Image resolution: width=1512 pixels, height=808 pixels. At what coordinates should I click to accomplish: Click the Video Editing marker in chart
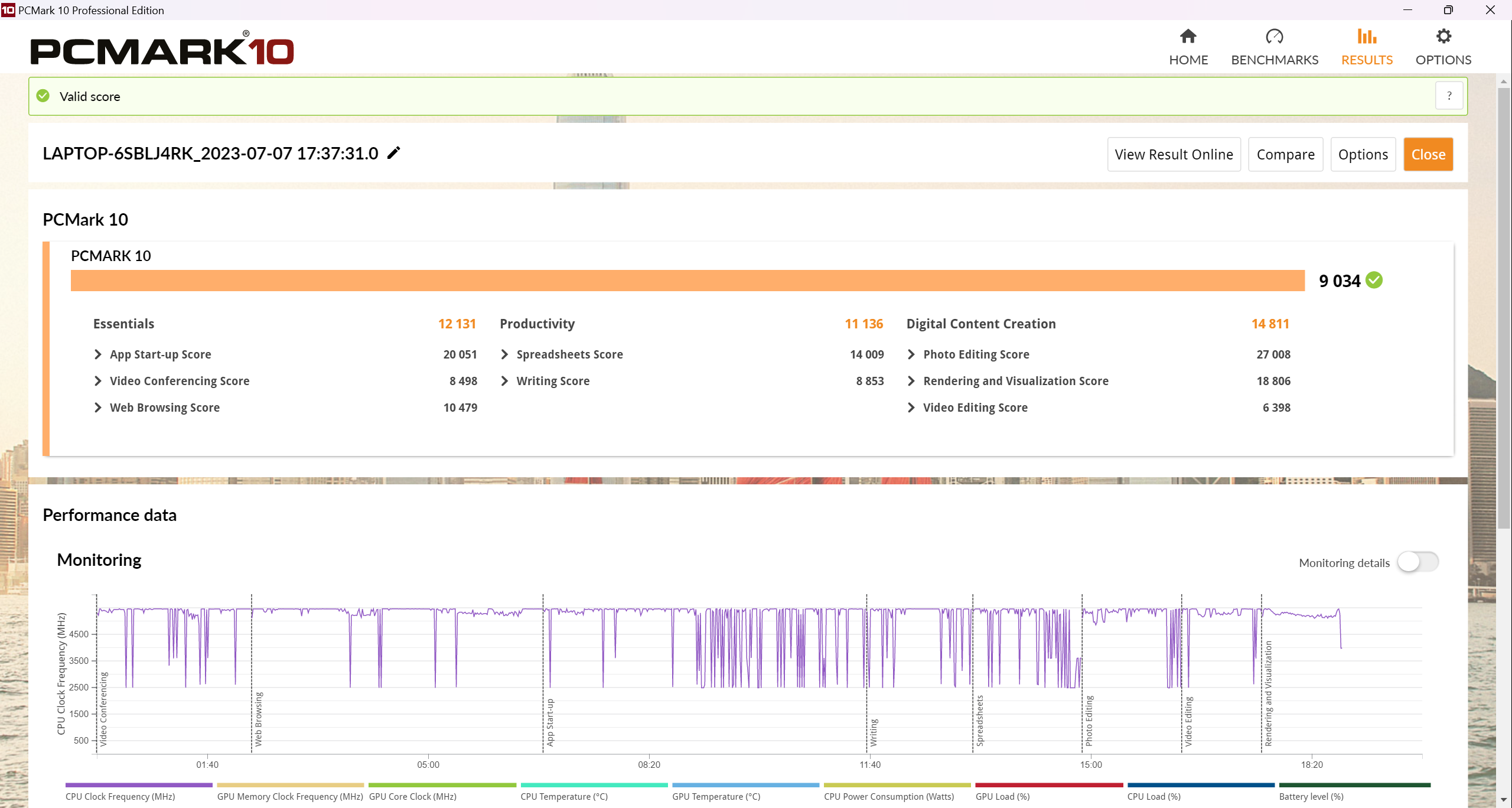1188,721
